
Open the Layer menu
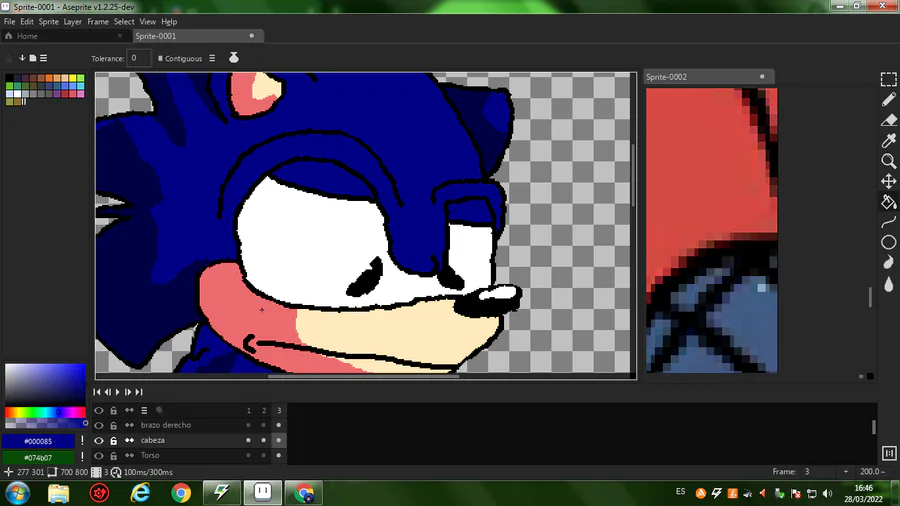coord(72,22)
